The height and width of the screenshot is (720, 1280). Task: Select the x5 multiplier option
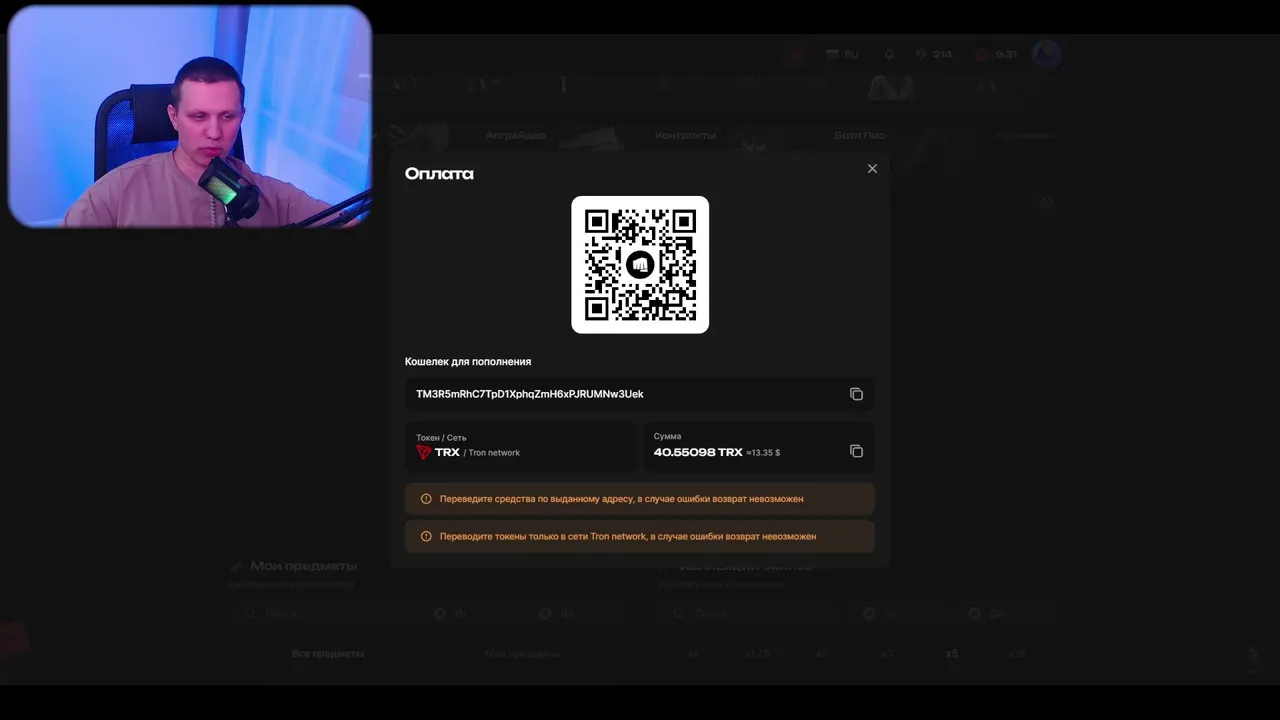(952, 654)
